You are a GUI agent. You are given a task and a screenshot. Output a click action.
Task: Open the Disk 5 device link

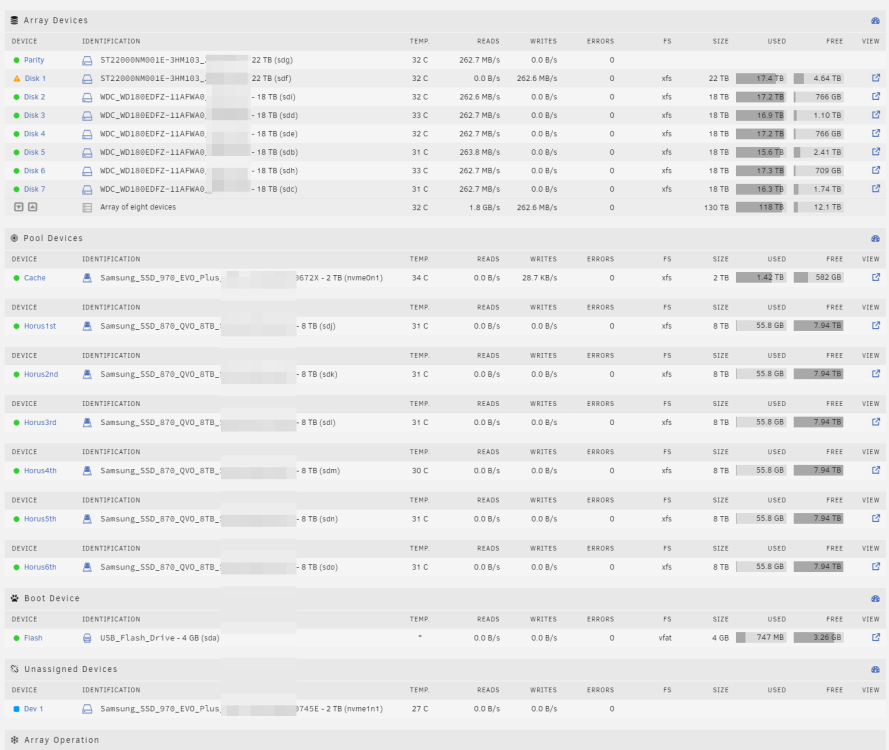(x=35, y=152)
